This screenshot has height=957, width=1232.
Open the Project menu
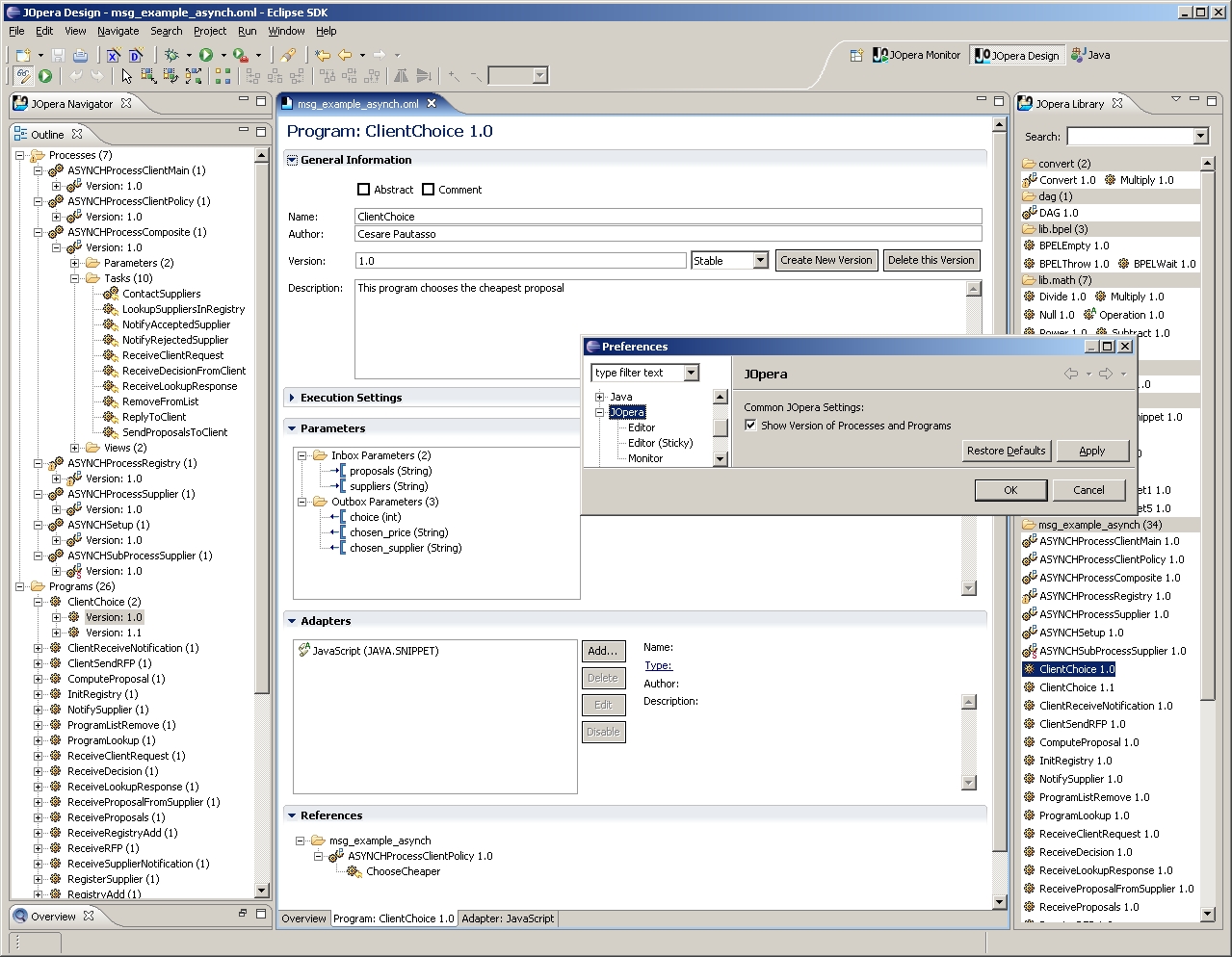[210, 31]
